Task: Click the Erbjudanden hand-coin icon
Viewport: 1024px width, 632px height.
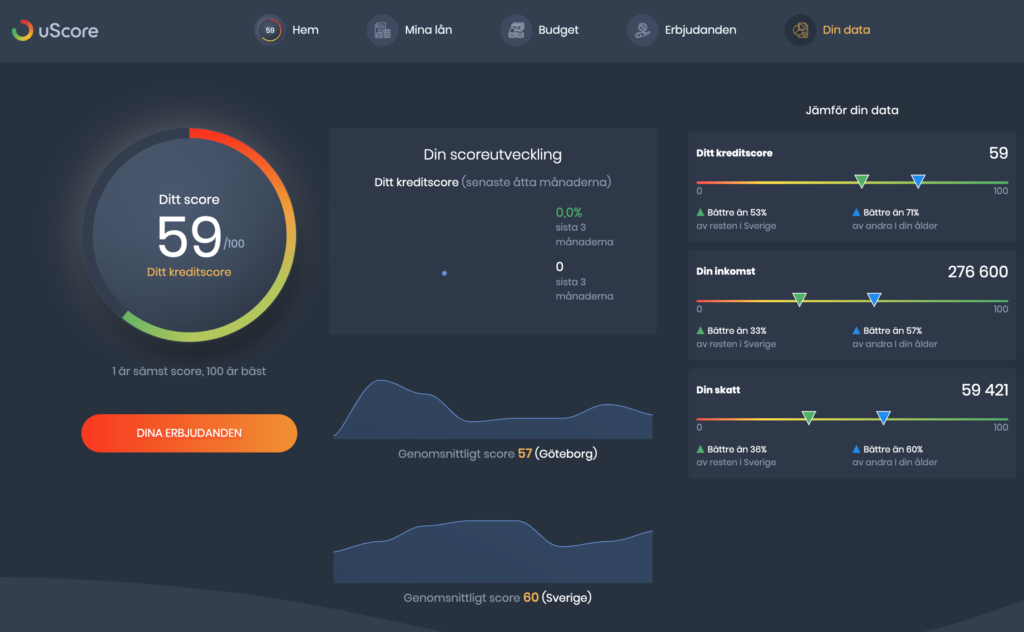Action: pyautogui.click(x=643, y=30)
